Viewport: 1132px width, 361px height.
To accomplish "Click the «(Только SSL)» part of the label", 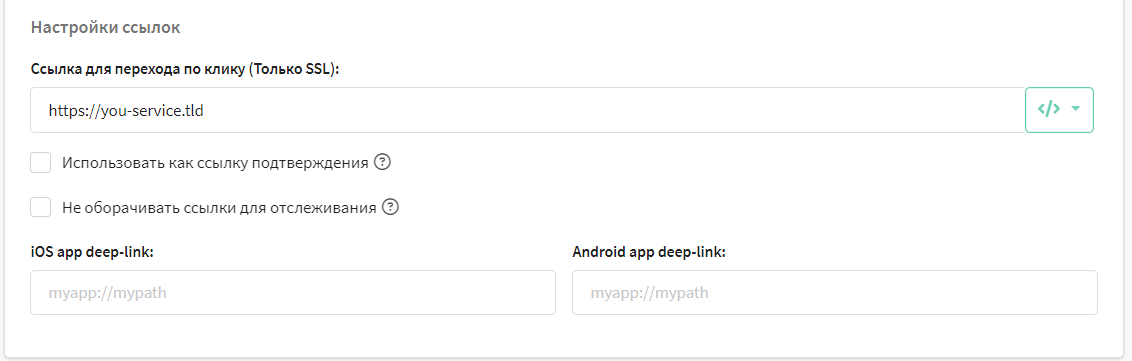I will click(x=295, y=69).
